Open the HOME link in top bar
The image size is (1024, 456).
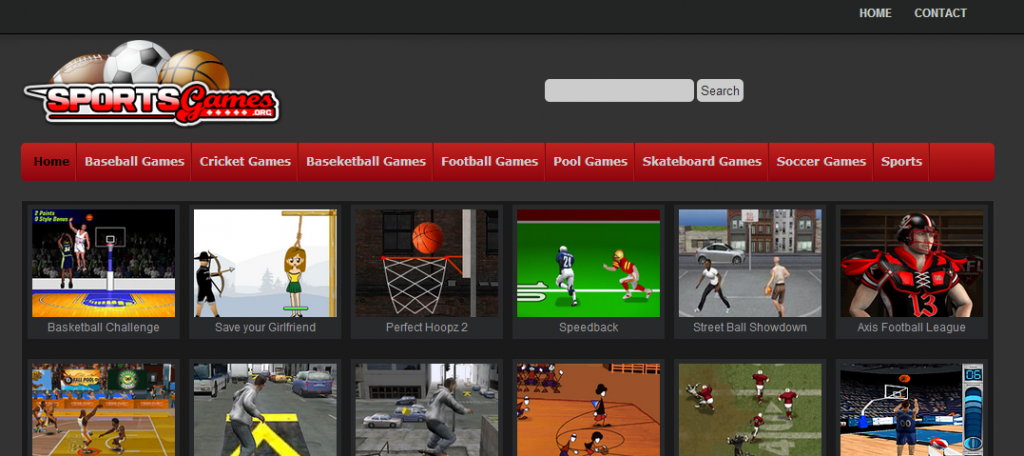tap(875, 13)
